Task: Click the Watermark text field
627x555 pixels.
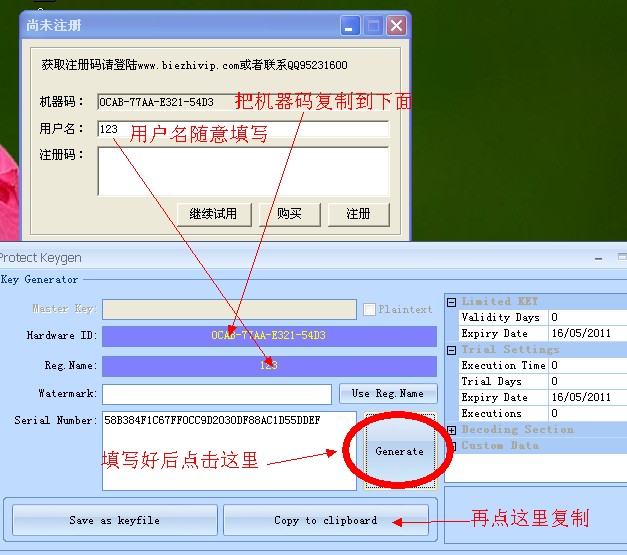Action: pyautogui.click(x=216, y=394)
